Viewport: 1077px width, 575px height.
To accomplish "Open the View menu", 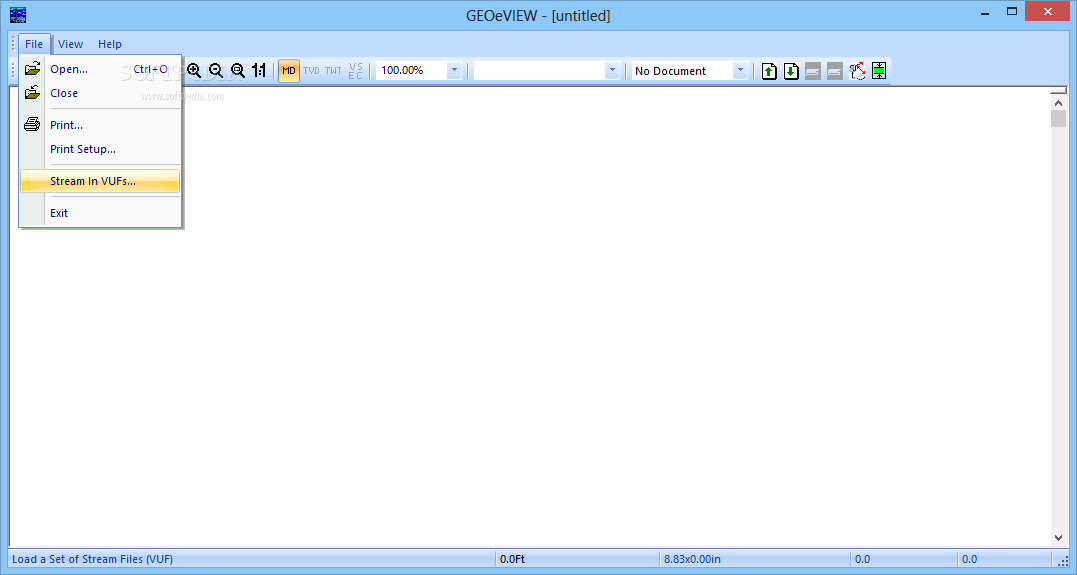I will coord(70,44).
